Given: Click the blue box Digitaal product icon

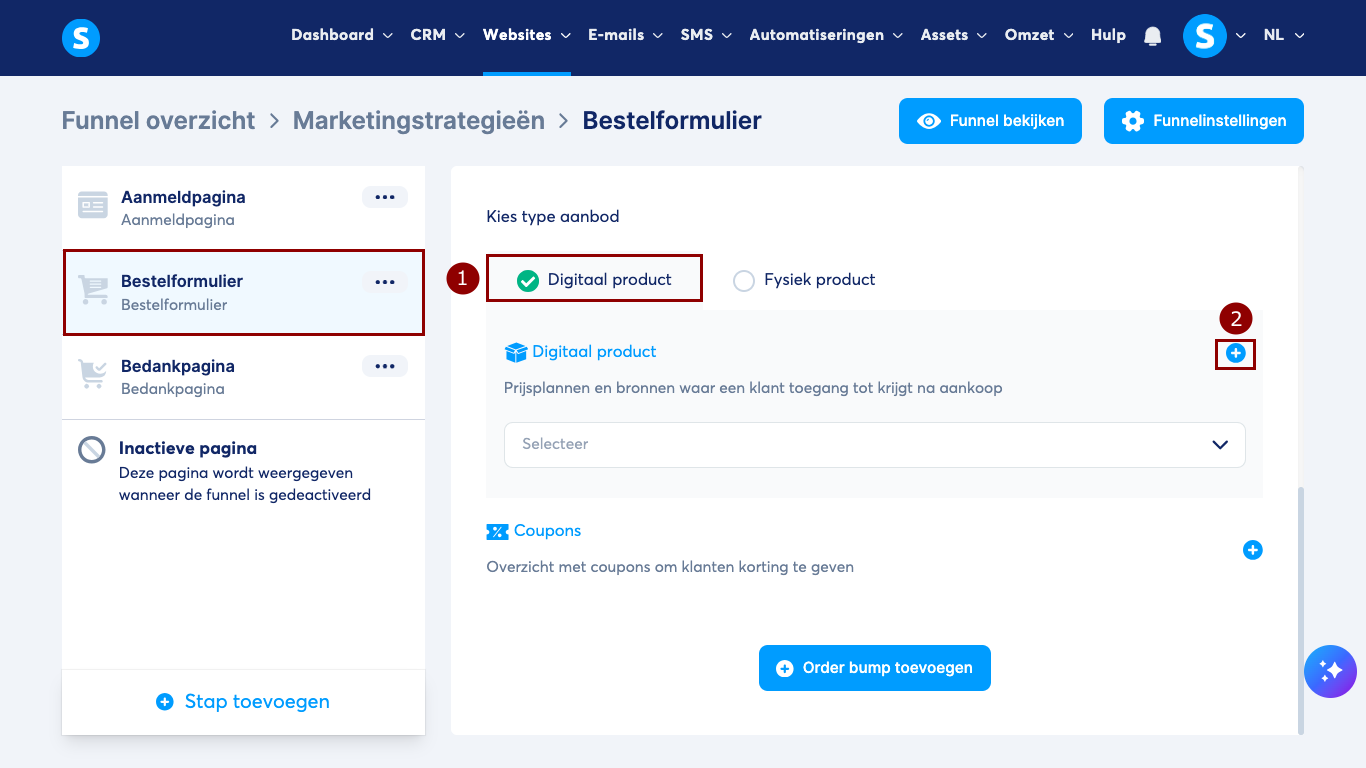Looking at the screenshot, I should point(515,352).
